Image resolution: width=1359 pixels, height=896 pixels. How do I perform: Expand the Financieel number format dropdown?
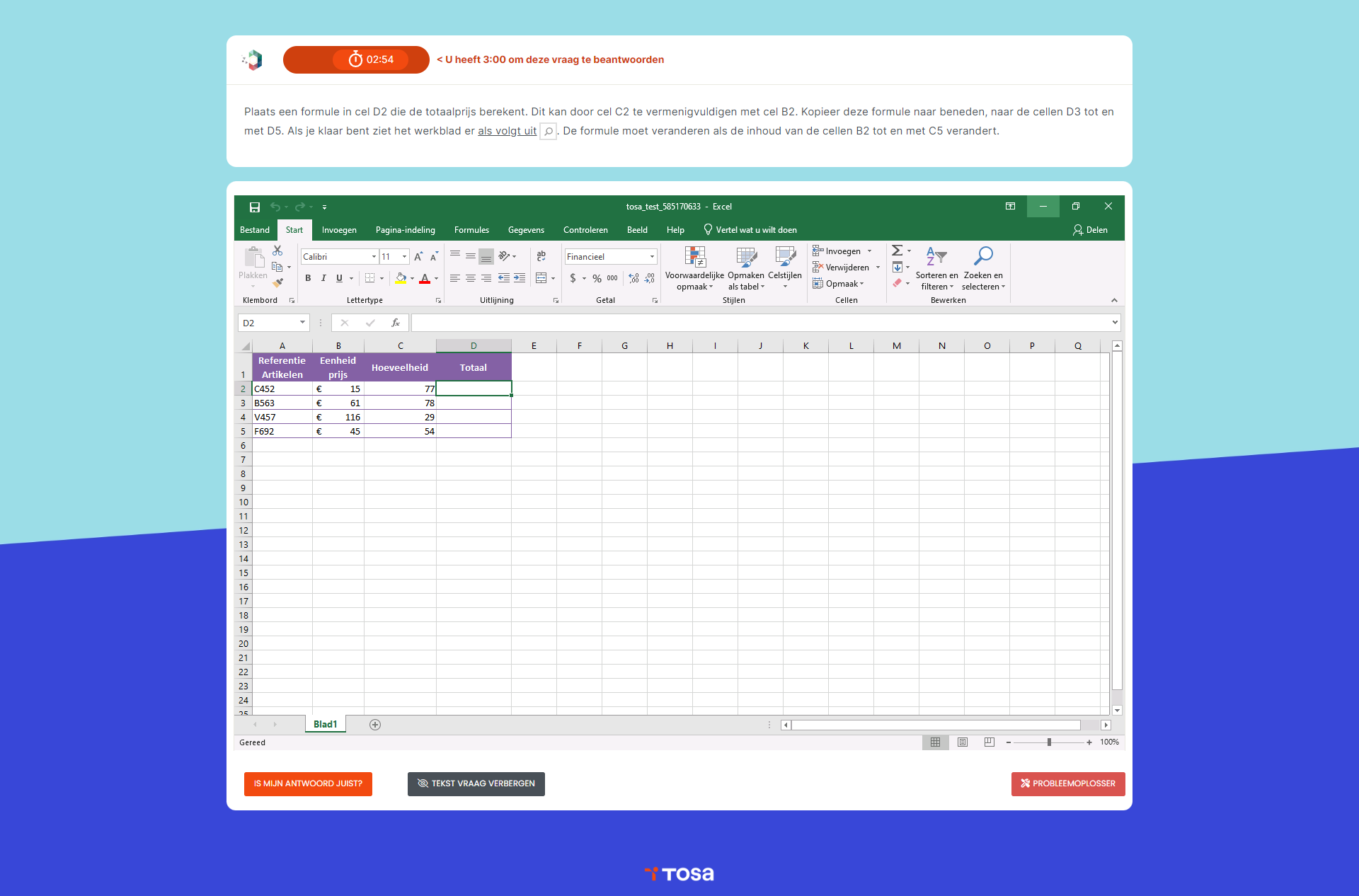click(652, 256)
